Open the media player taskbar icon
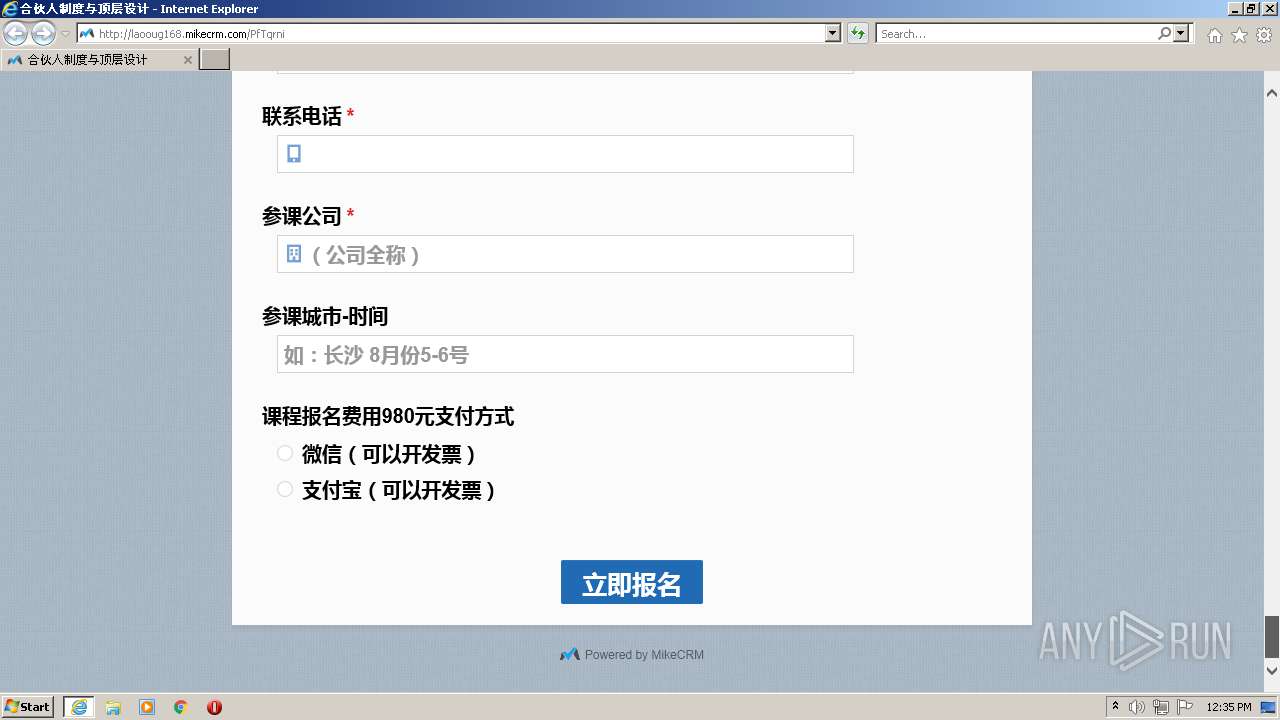This screenshot has height=720, width=1280. pyautogui.click(x=147, y=707)
